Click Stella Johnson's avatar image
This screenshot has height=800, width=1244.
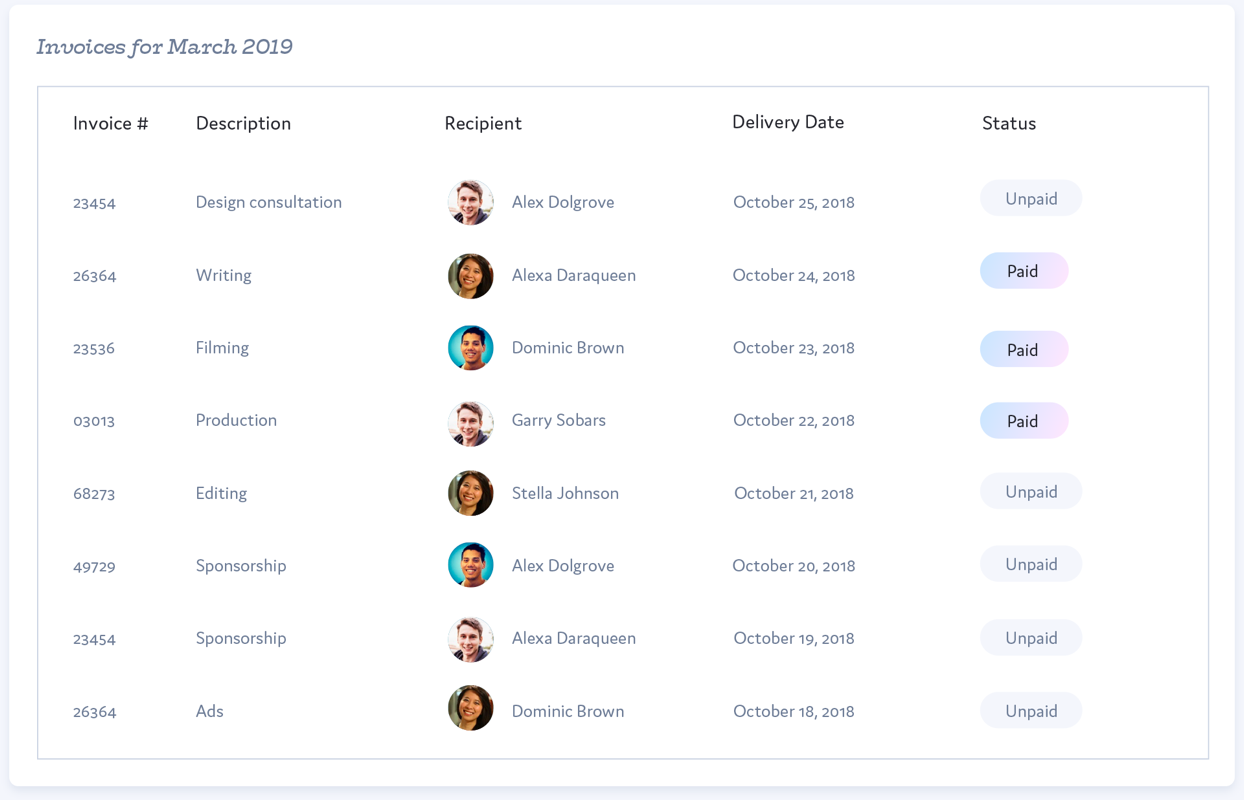pyautogui.click(x=470, y=493)
